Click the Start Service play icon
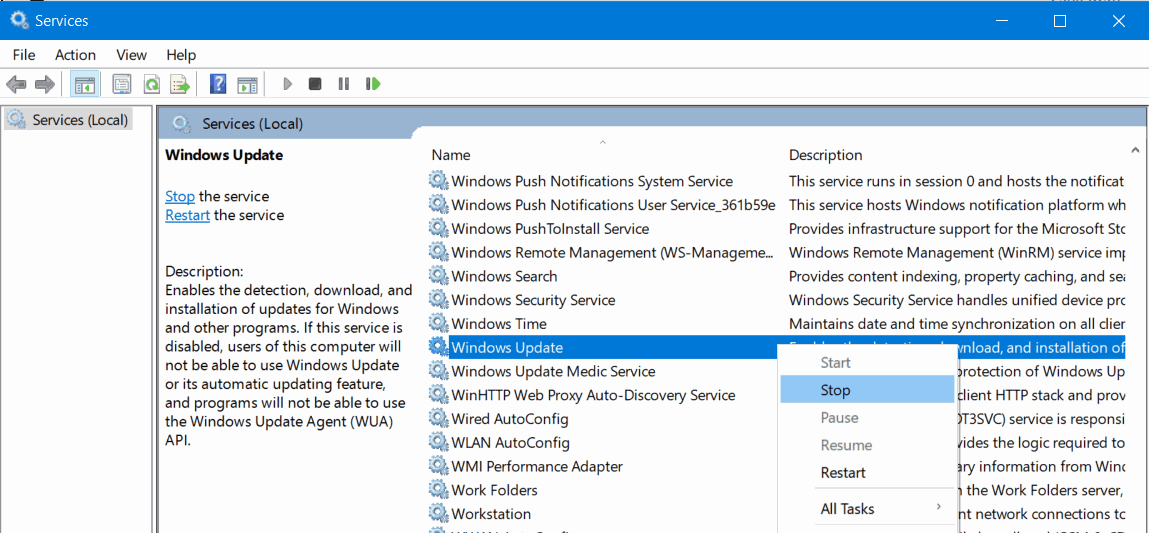 [288, 84]
